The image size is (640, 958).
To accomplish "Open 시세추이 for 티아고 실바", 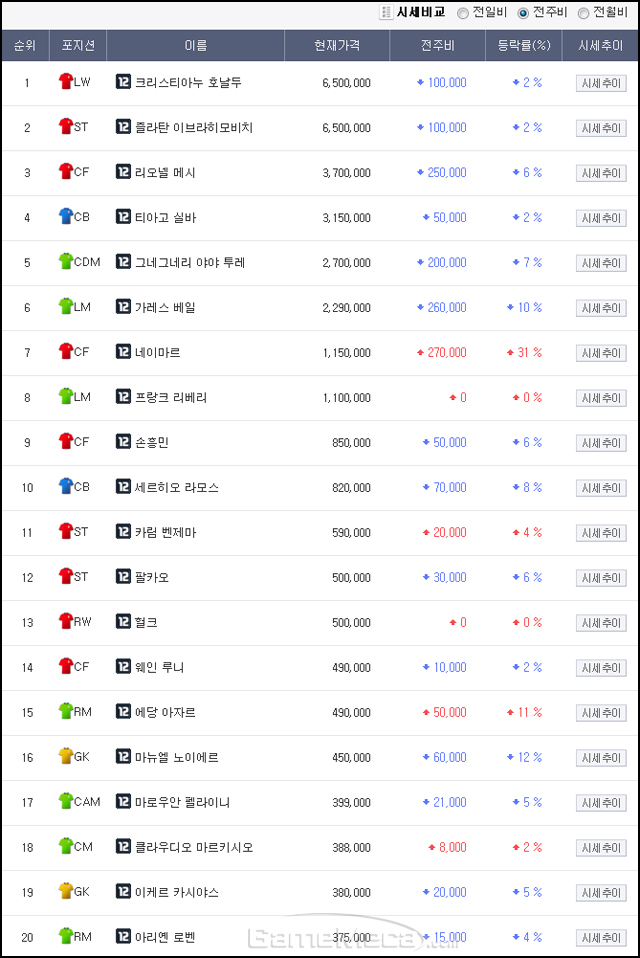I will coord(601,218).
